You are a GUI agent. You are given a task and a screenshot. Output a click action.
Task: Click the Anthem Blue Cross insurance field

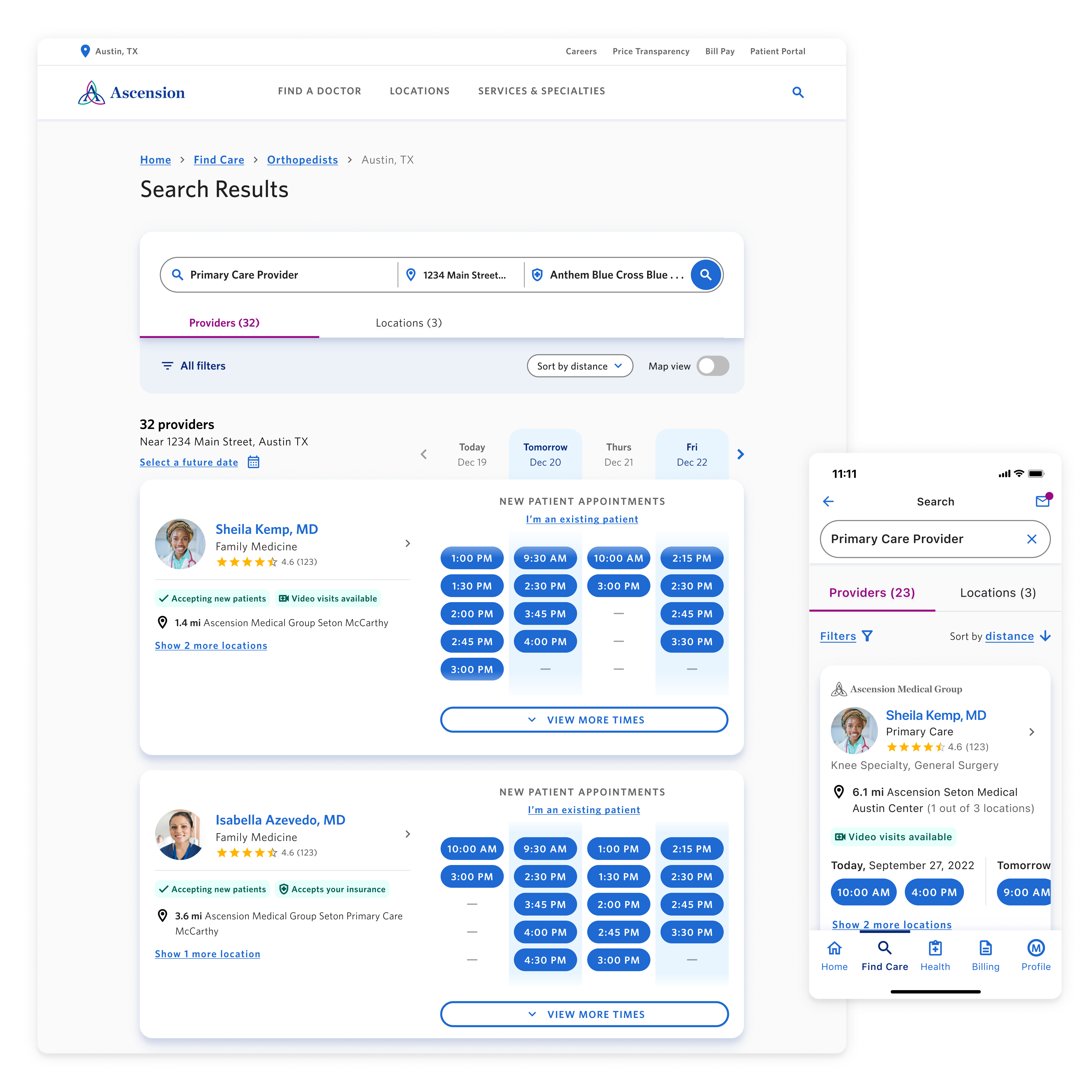608,275
